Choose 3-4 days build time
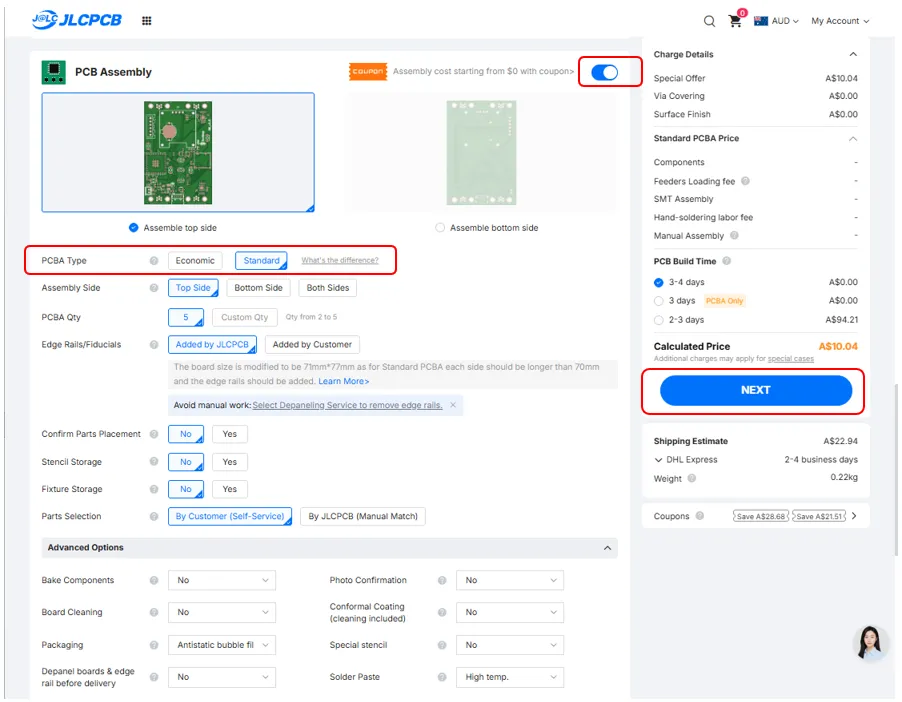This screenshot has width=902, height=702. click(659, 283)
